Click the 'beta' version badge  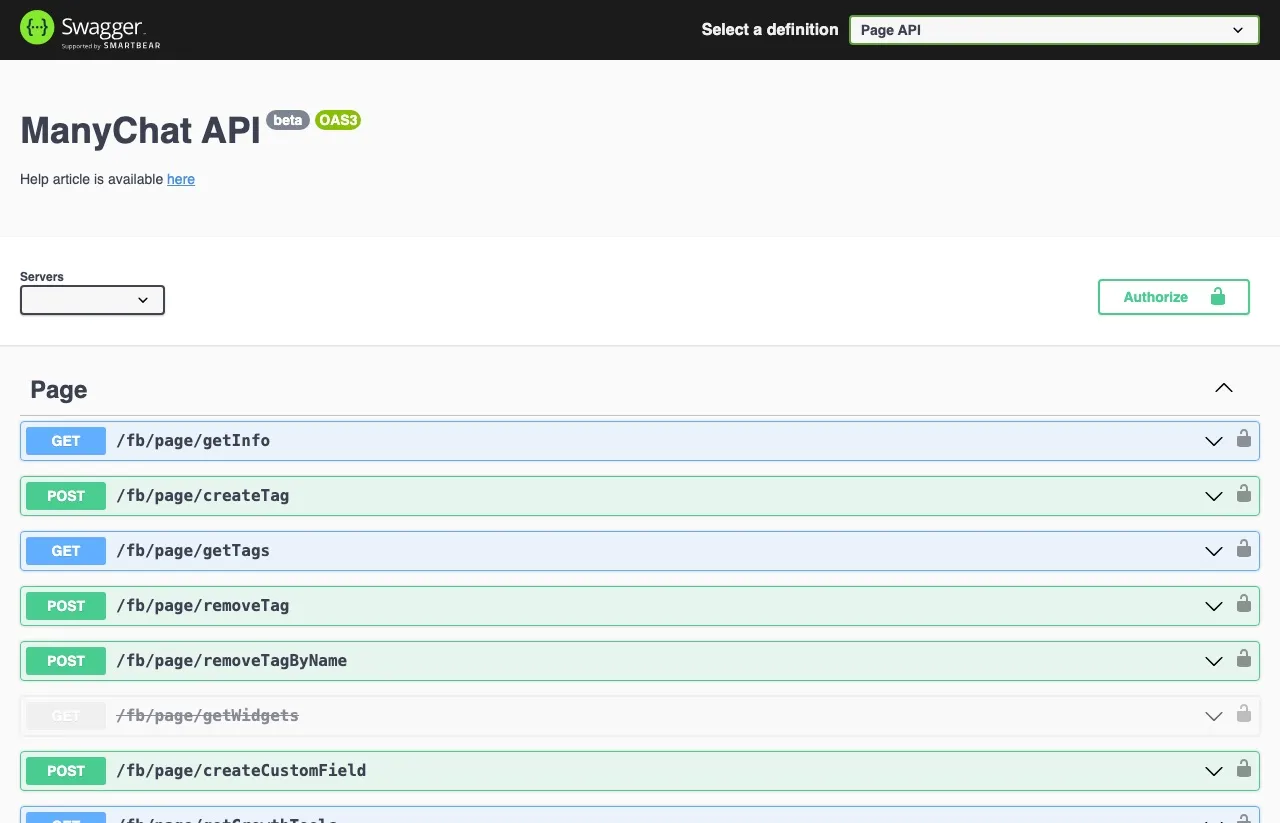288,120
